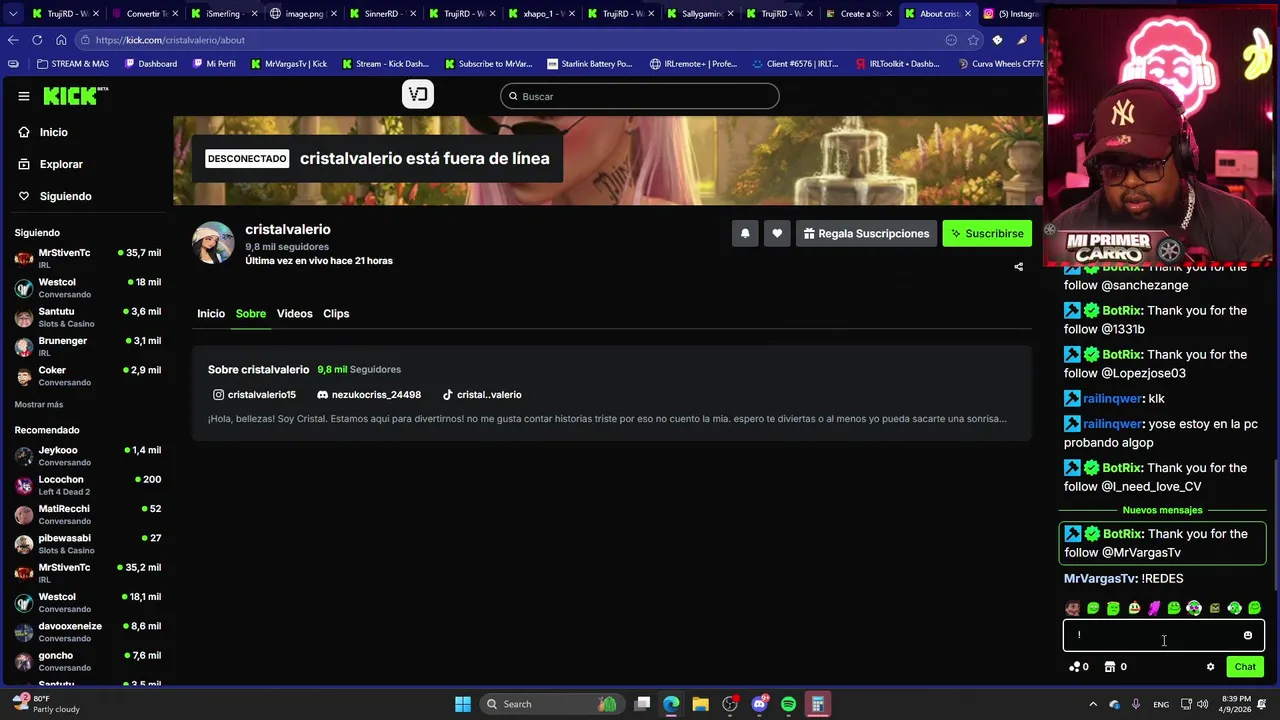This screenshot has width=1280, height=720.
Task: Switch to the Videos tab
Action: coord(295,314)
